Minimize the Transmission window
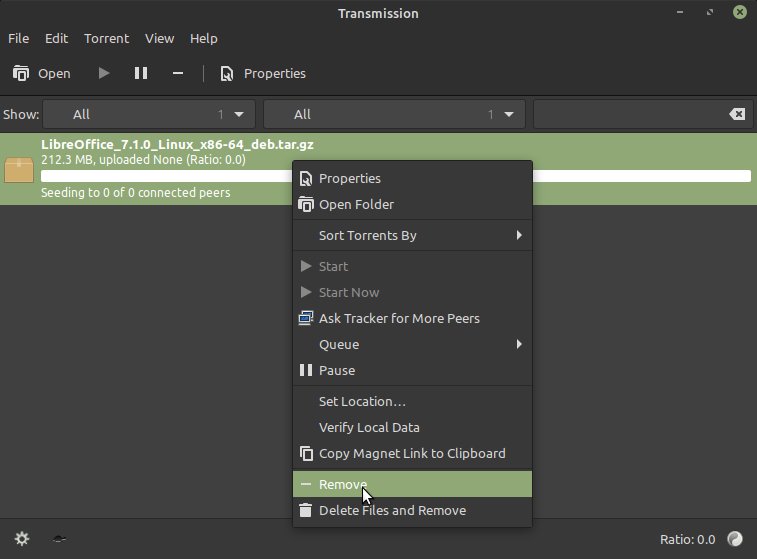 pos(680,12)
